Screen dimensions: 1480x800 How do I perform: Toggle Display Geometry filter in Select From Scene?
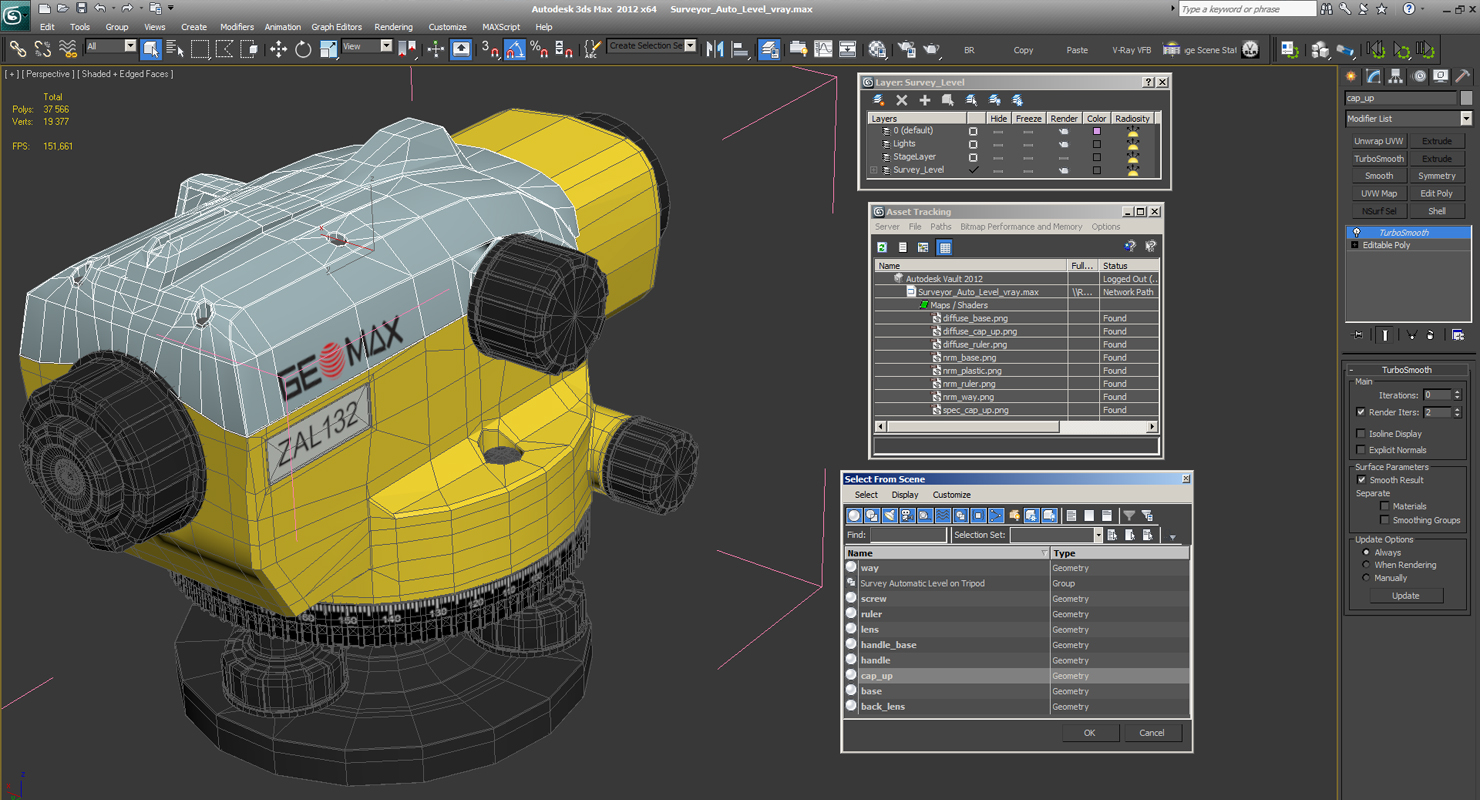click(x=854, y=515)
